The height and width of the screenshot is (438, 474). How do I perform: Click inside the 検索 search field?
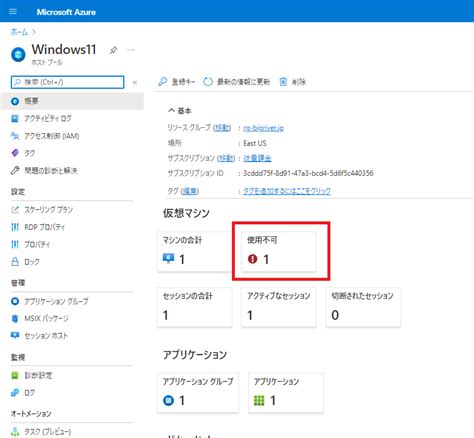coord(68,82)
